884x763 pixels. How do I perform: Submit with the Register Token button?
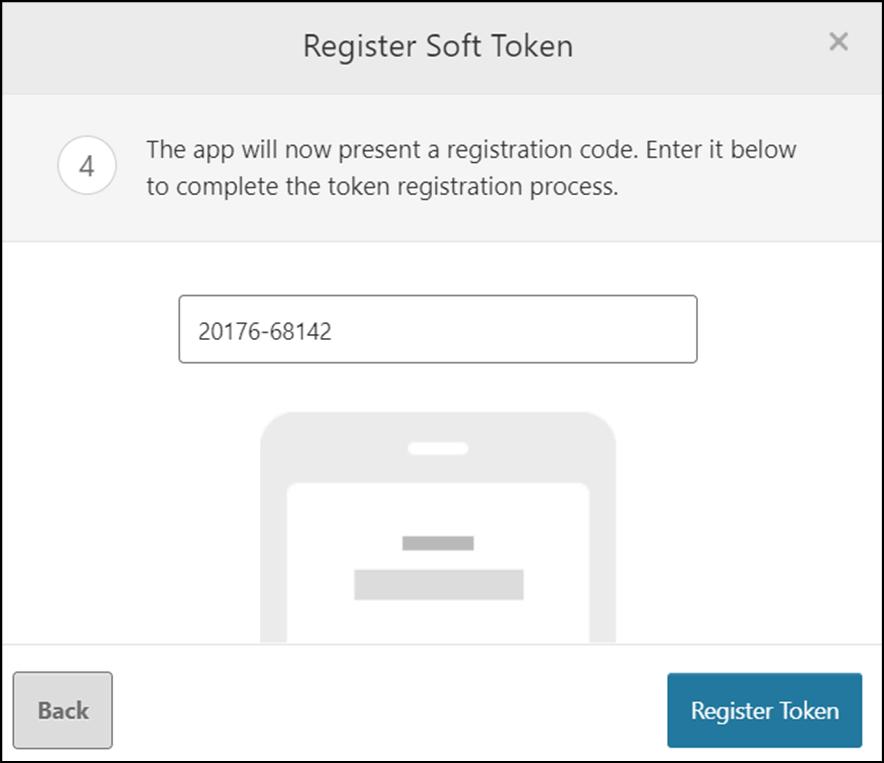764,711
